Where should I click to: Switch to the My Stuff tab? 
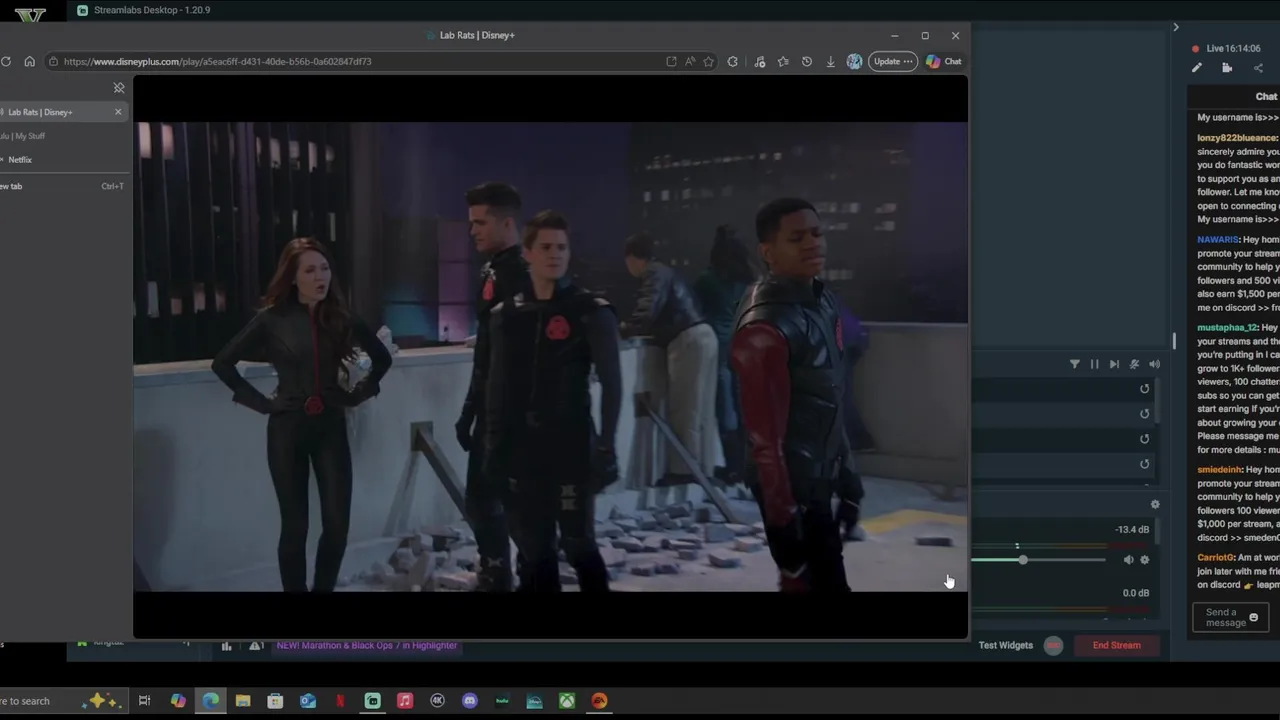coord(62,136)
